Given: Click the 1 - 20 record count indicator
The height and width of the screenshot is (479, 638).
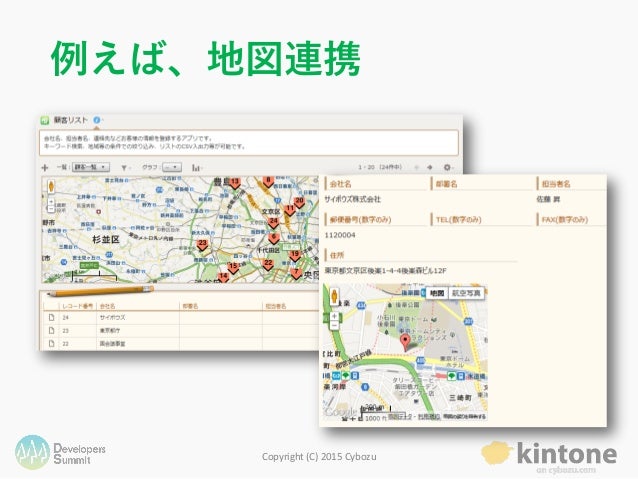Looking at the screenshot, I should point(380,167).
